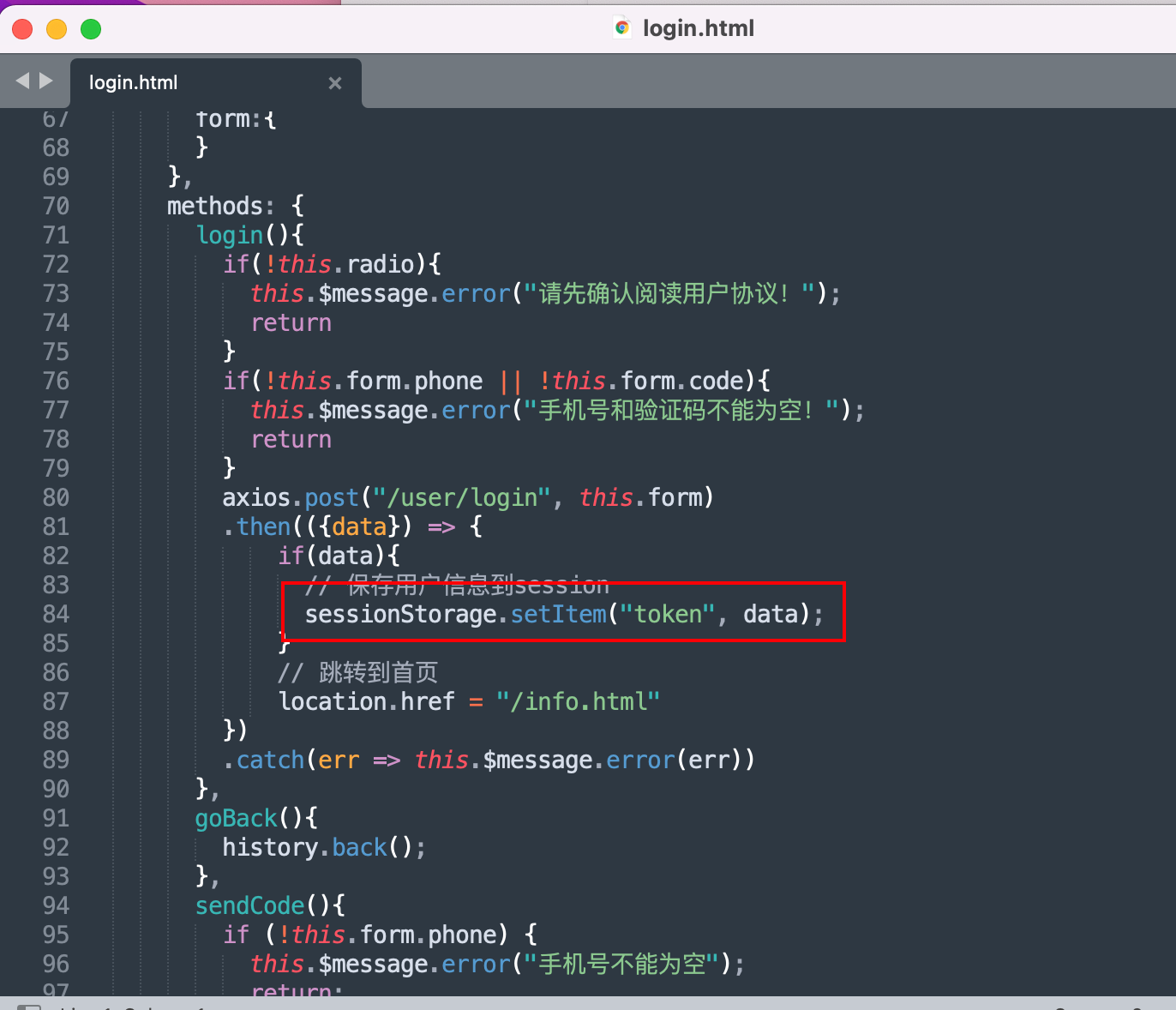Click the 'history.back();' statement
Viewport: 1176px width, 1010px height.
coord(325,847)
